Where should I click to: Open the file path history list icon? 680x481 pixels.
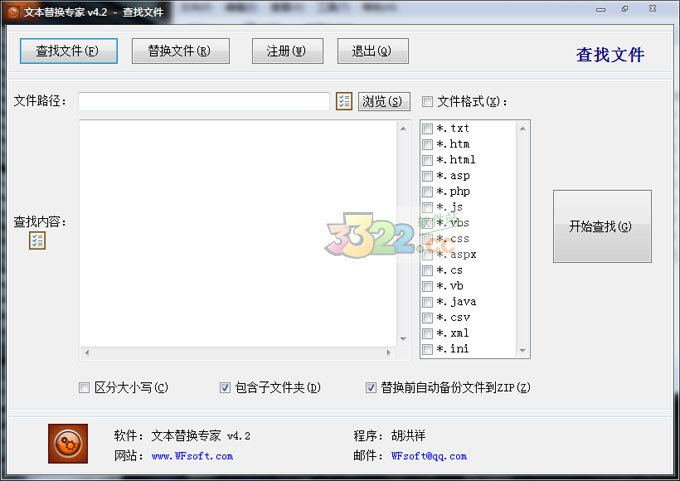pos(344,101)
